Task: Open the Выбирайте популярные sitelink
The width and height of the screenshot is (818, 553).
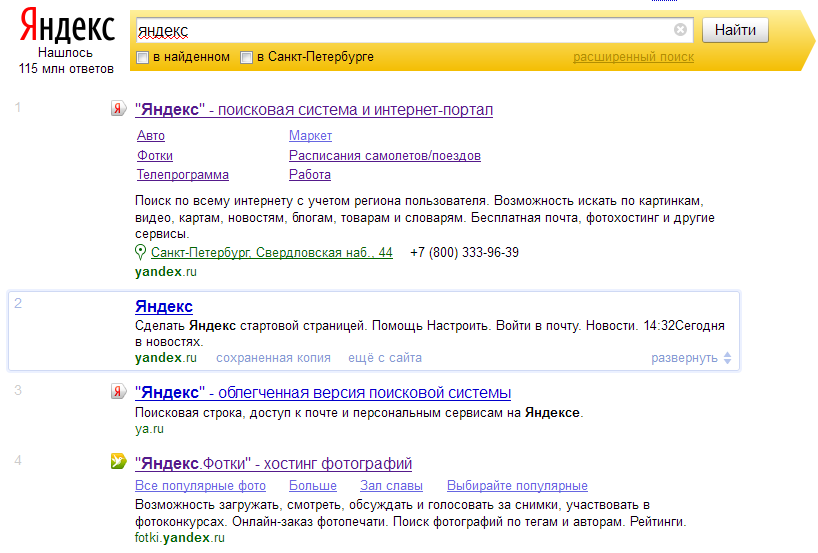Action: click(x=517, y=486)
